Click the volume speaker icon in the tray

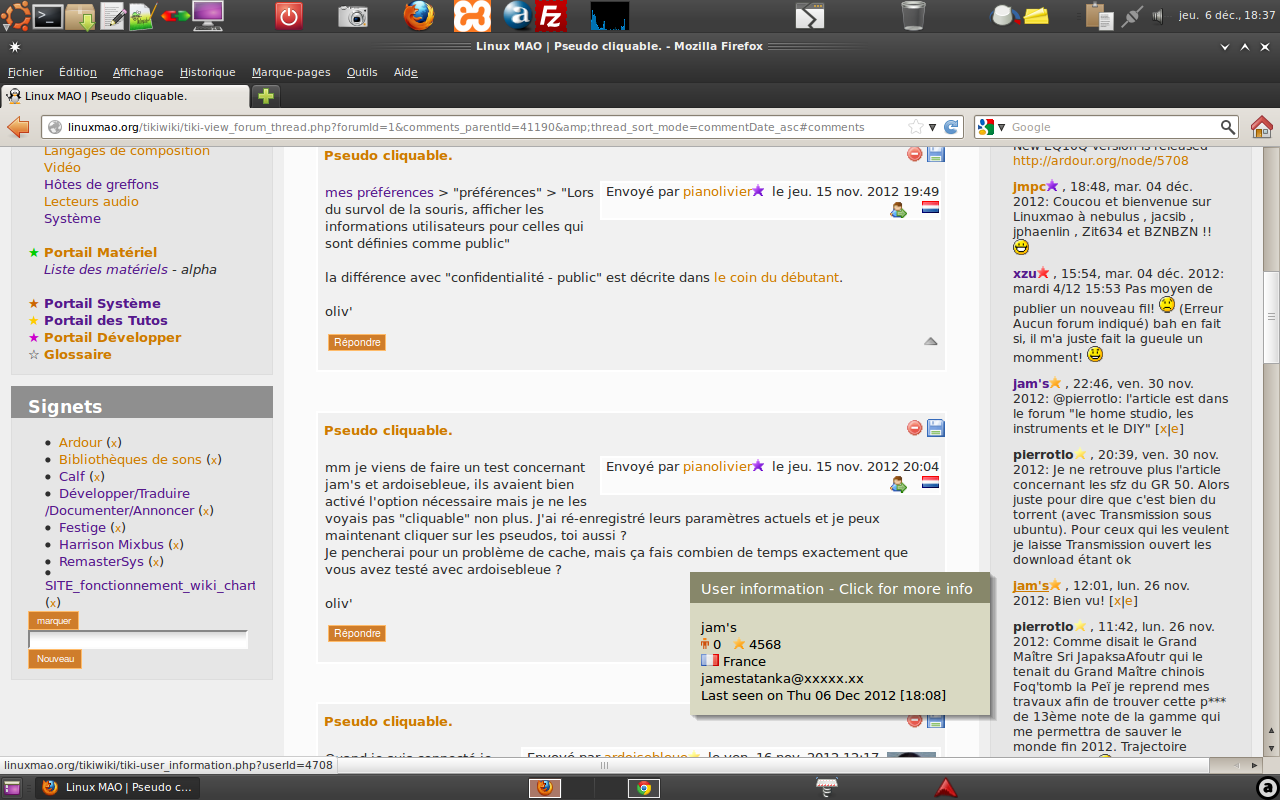[x=1158, y=16]
